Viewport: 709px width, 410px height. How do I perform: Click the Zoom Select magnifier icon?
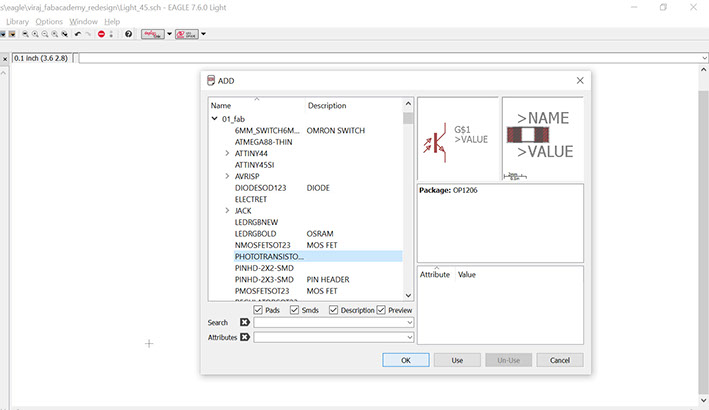pos(65,34)
